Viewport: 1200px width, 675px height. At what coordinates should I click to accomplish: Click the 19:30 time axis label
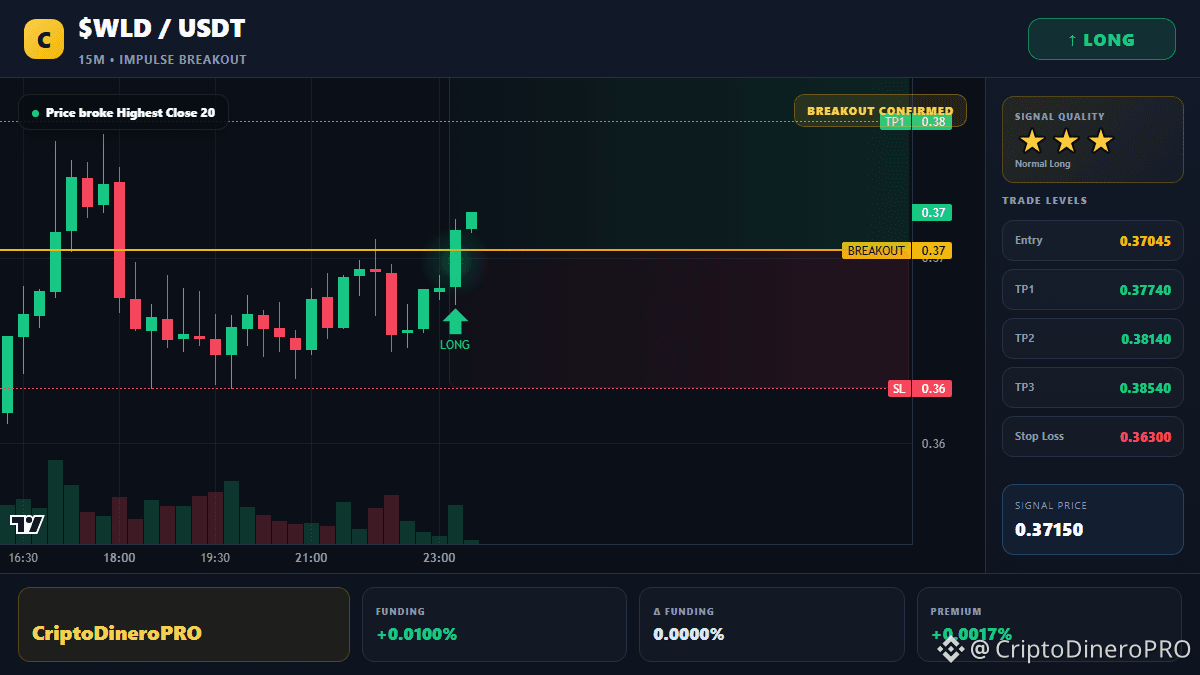pos(215,558)
